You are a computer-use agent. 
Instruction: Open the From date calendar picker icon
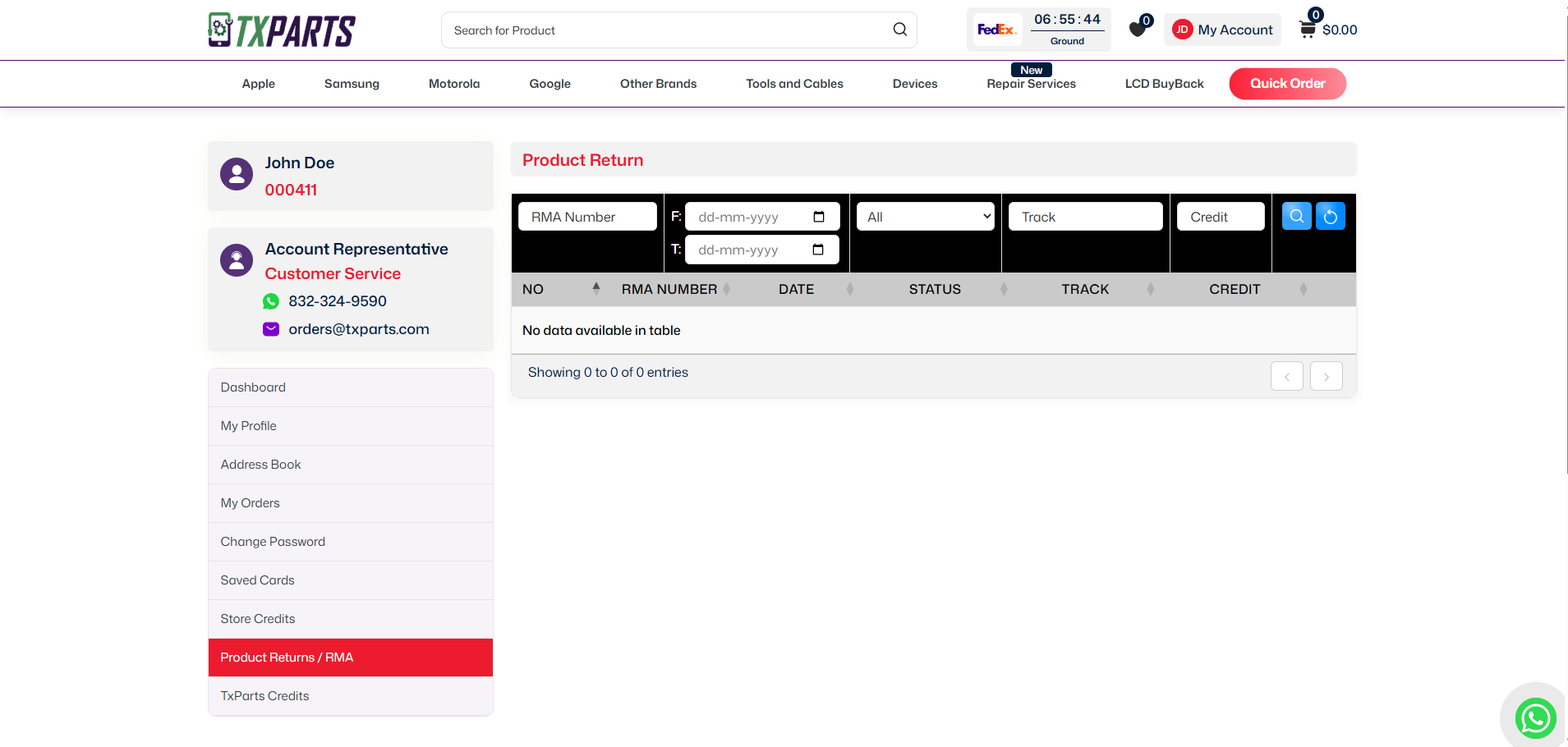(819, 217)
